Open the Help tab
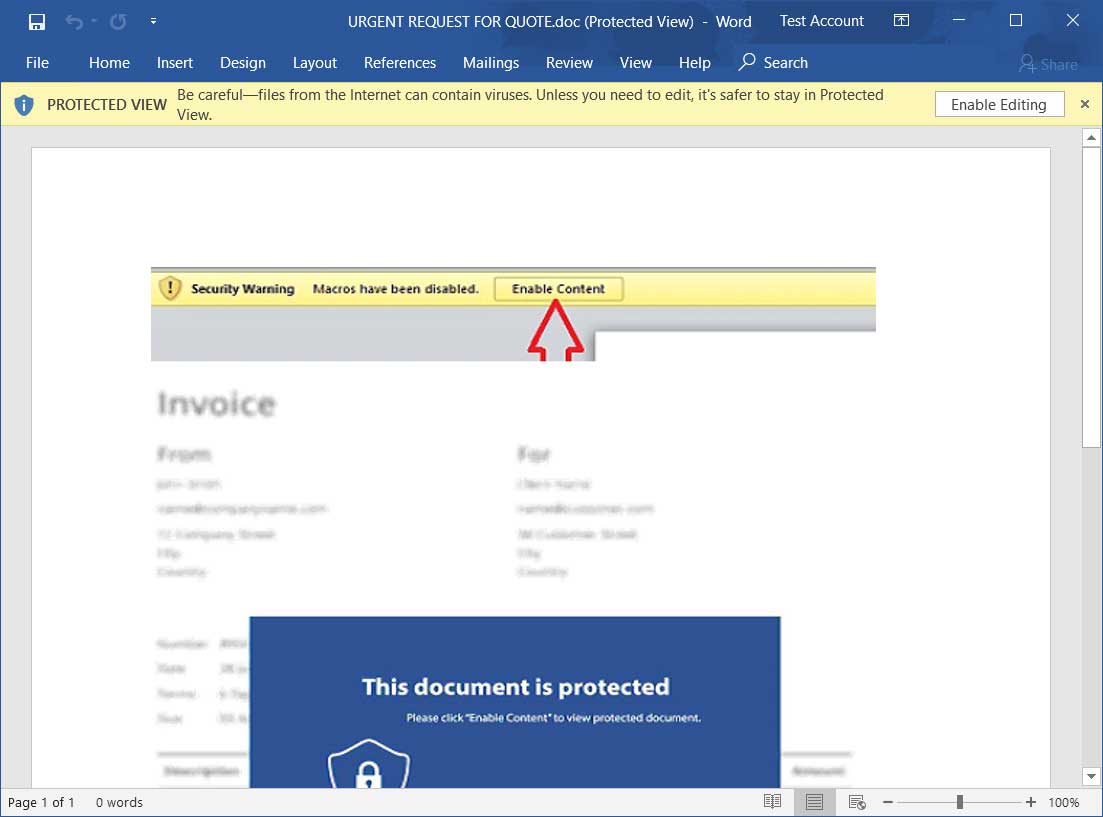 point(694,63)
